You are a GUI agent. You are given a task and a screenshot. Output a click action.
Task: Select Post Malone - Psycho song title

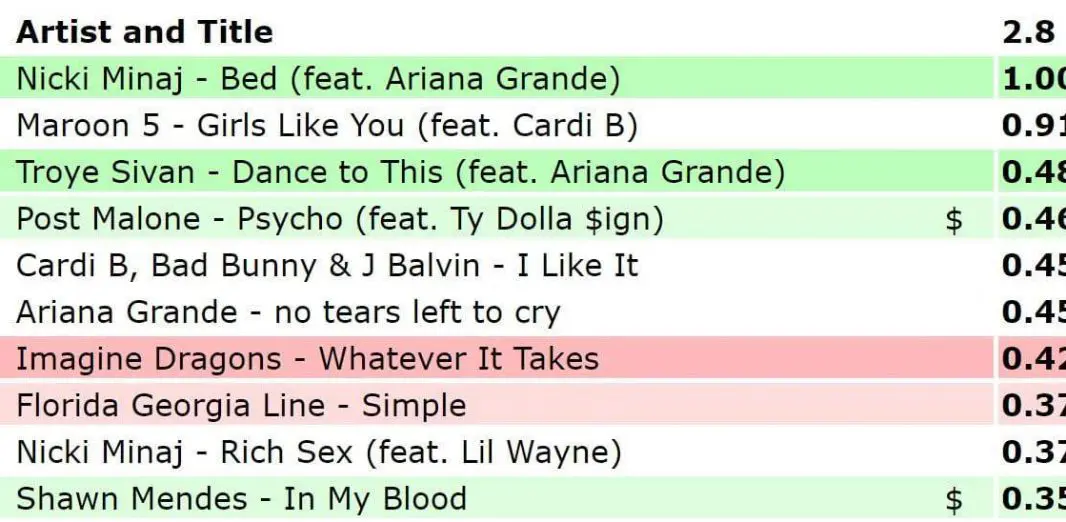340,219
